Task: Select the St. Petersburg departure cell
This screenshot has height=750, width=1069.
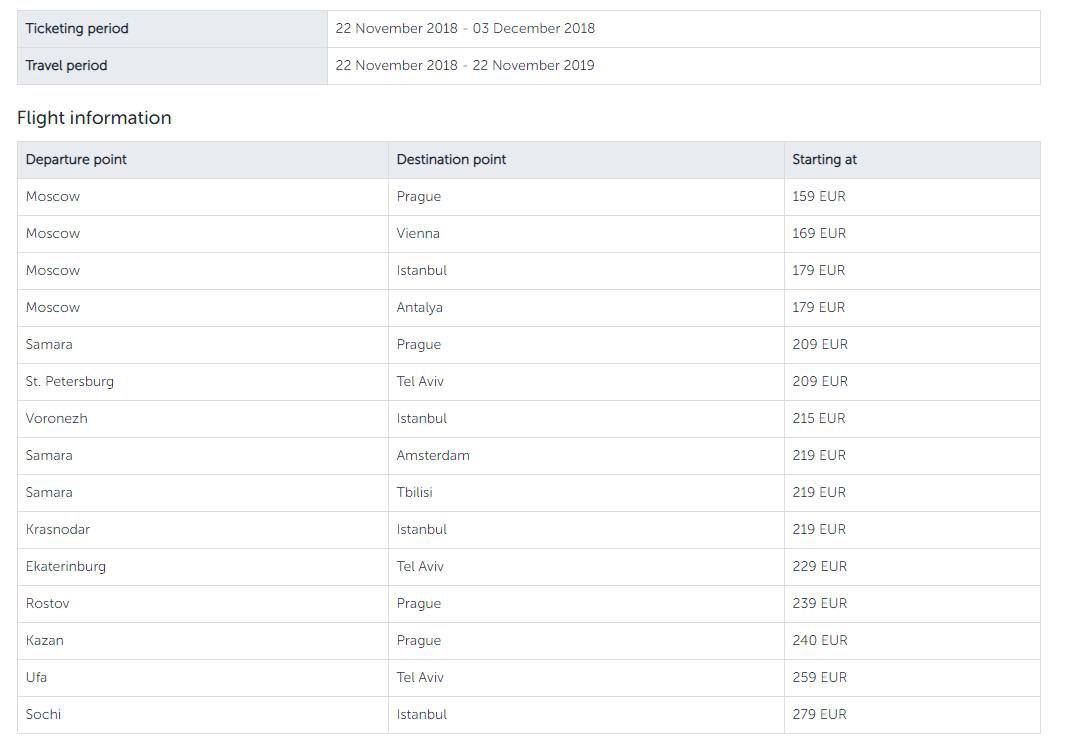Action: click(x=70, y=382)
